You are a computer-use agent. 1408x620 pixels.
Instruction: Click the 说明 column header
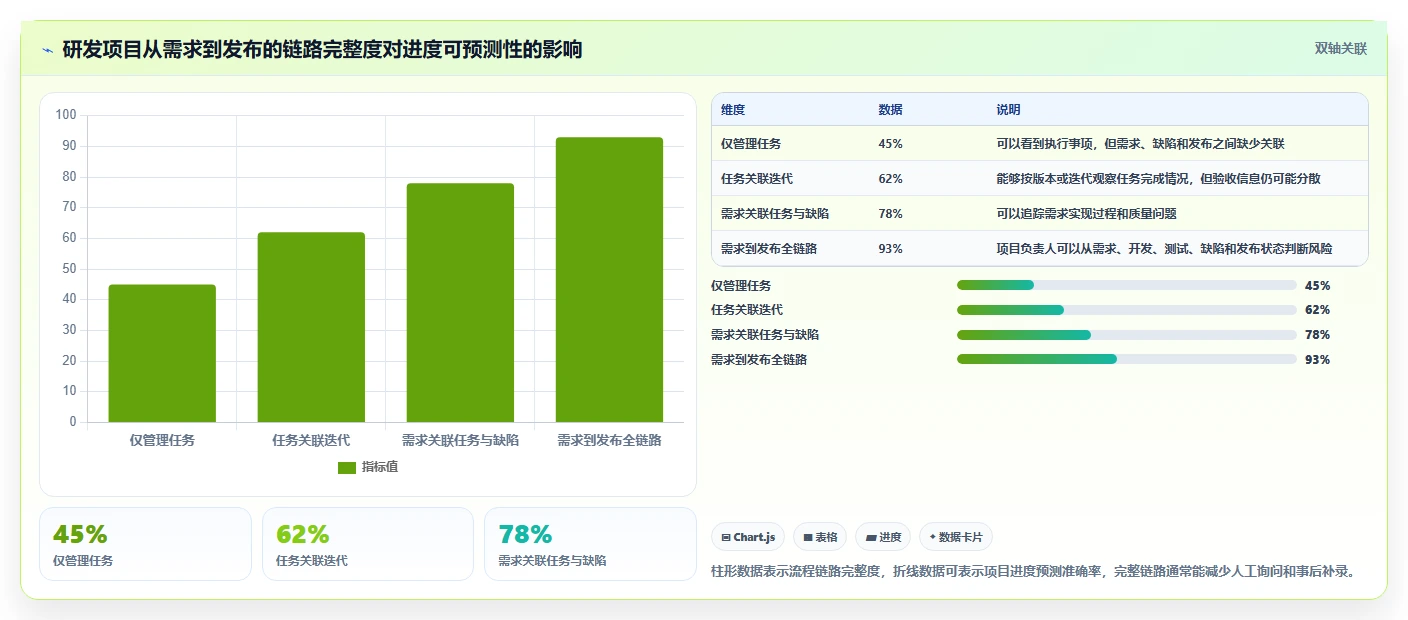click(x=1008, y=110)
